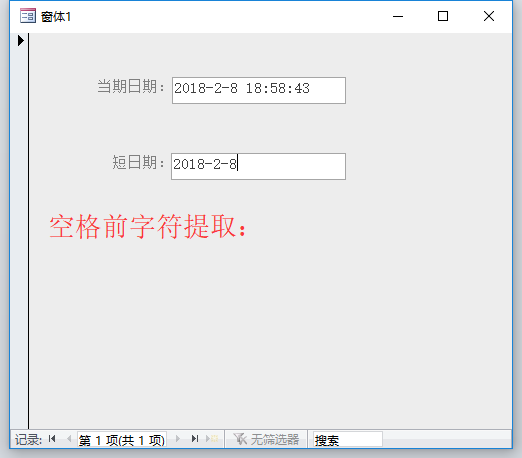
Task: Click the 短日期 label
Action: pyautogui.click(x=139, y=163)
